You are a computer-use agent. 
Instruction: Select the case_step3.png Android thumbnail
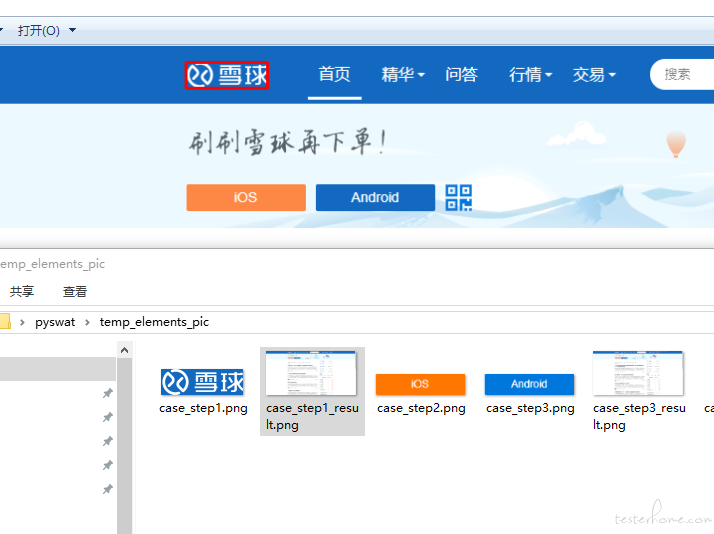coord(529,384)
